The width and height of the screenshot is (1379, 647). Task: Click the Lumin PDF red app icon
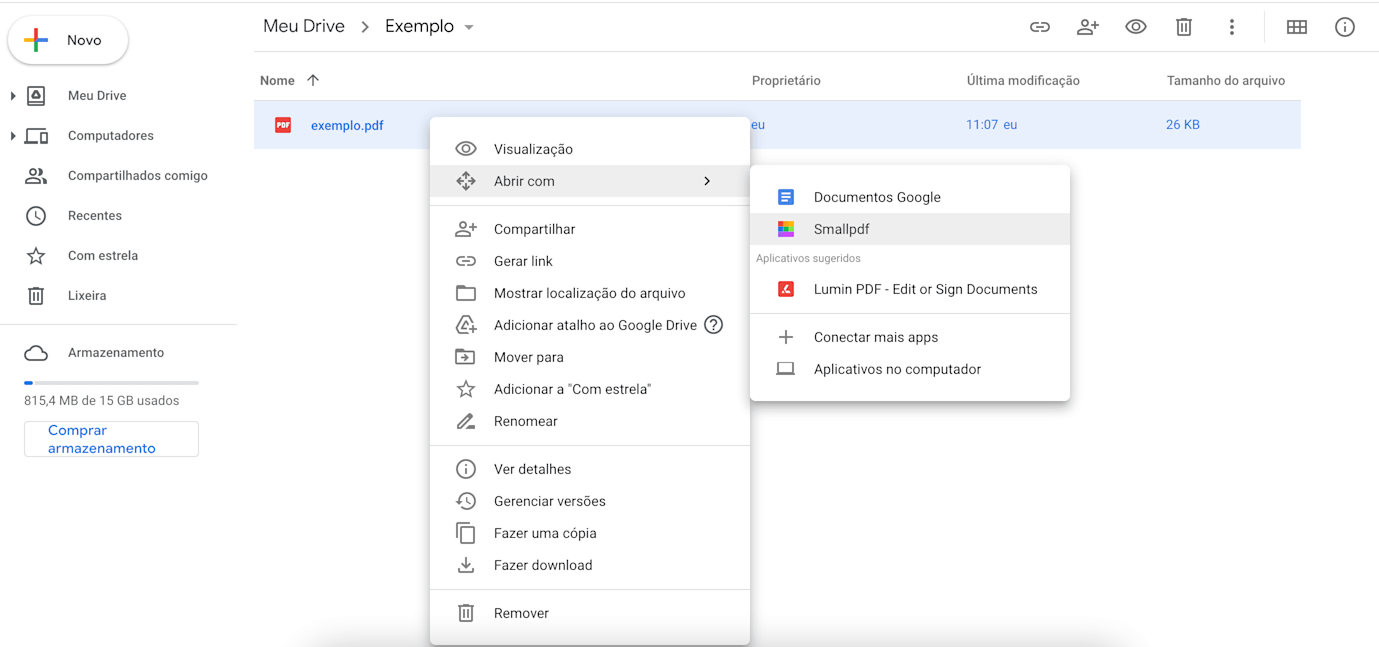tap(786, 289)
